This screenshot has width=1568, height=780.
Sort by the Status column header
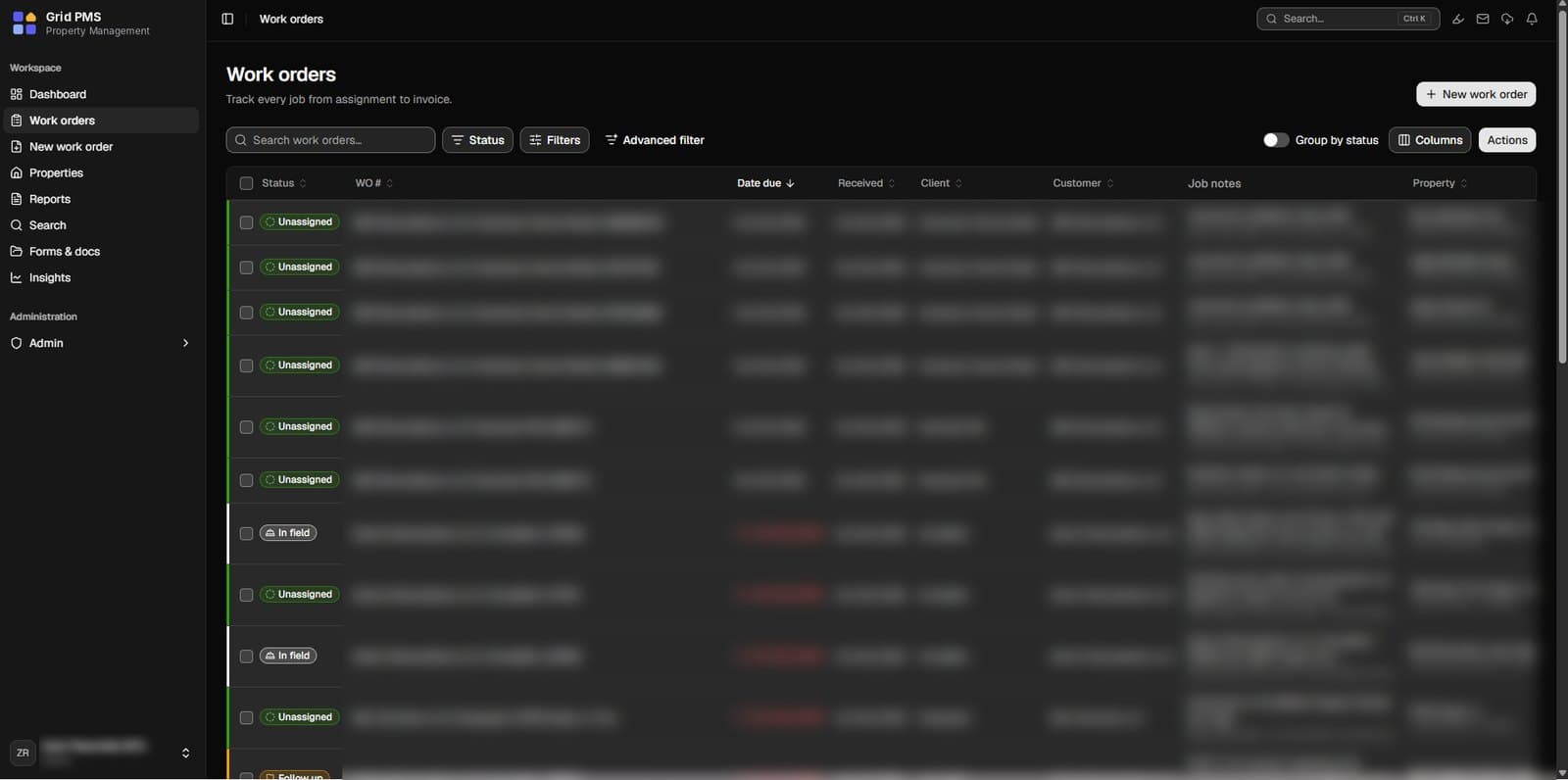[x=283, y=183]
